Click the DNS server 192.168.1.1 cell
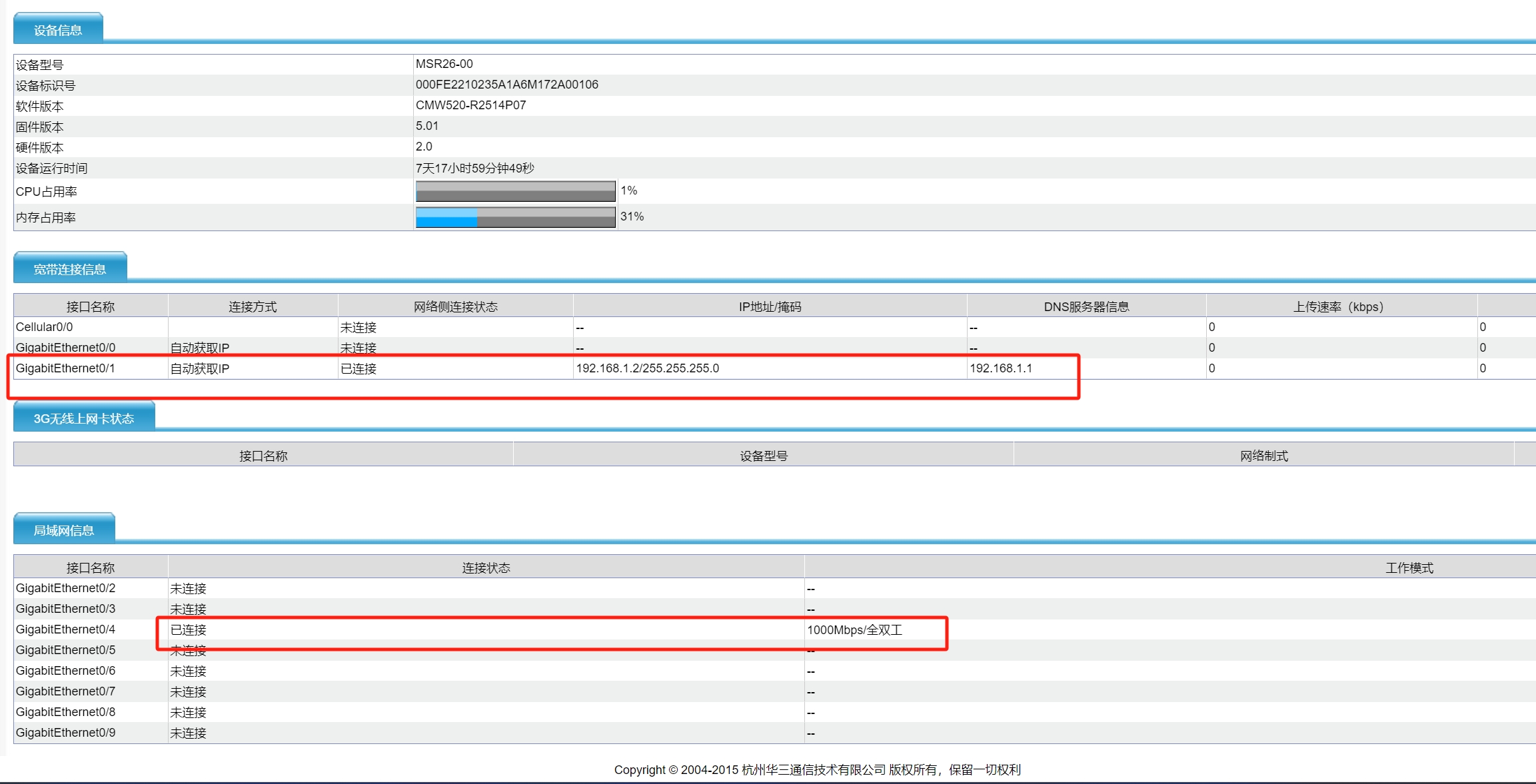The height and width of the screenshot is (784, 1536). click(x=1000, y=368)
